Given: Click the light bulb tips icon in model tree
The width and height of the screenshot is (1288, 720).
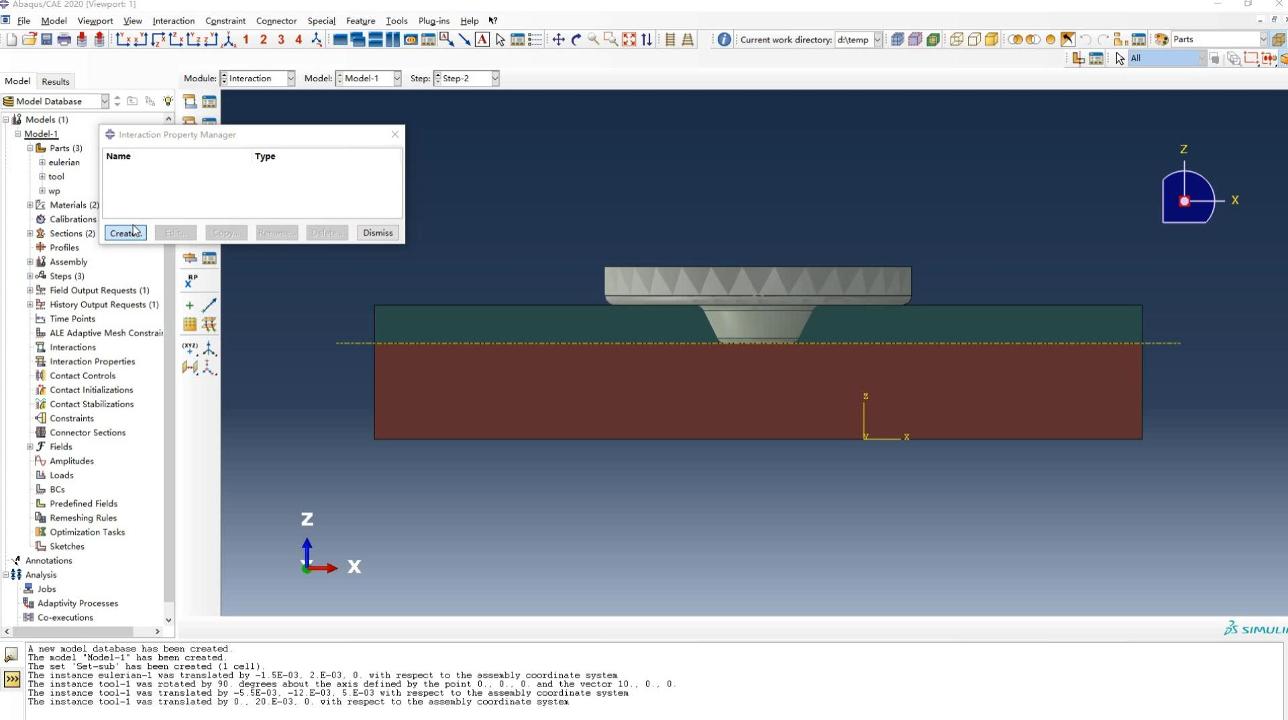Looking at the screenshot, I should click(x=167, y=101).
